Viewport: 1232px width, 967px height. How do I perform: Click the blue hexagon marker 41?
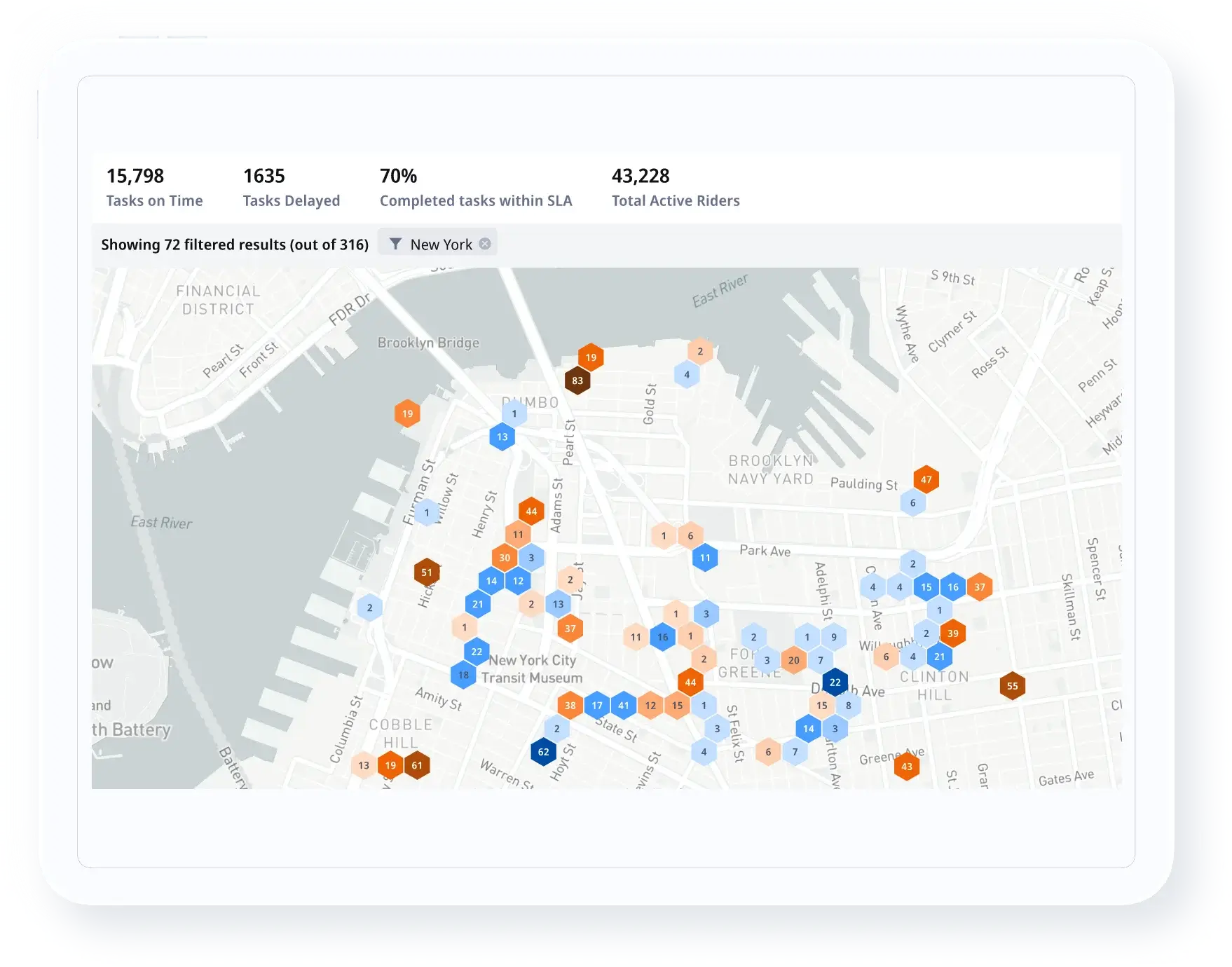coord(624,706)
